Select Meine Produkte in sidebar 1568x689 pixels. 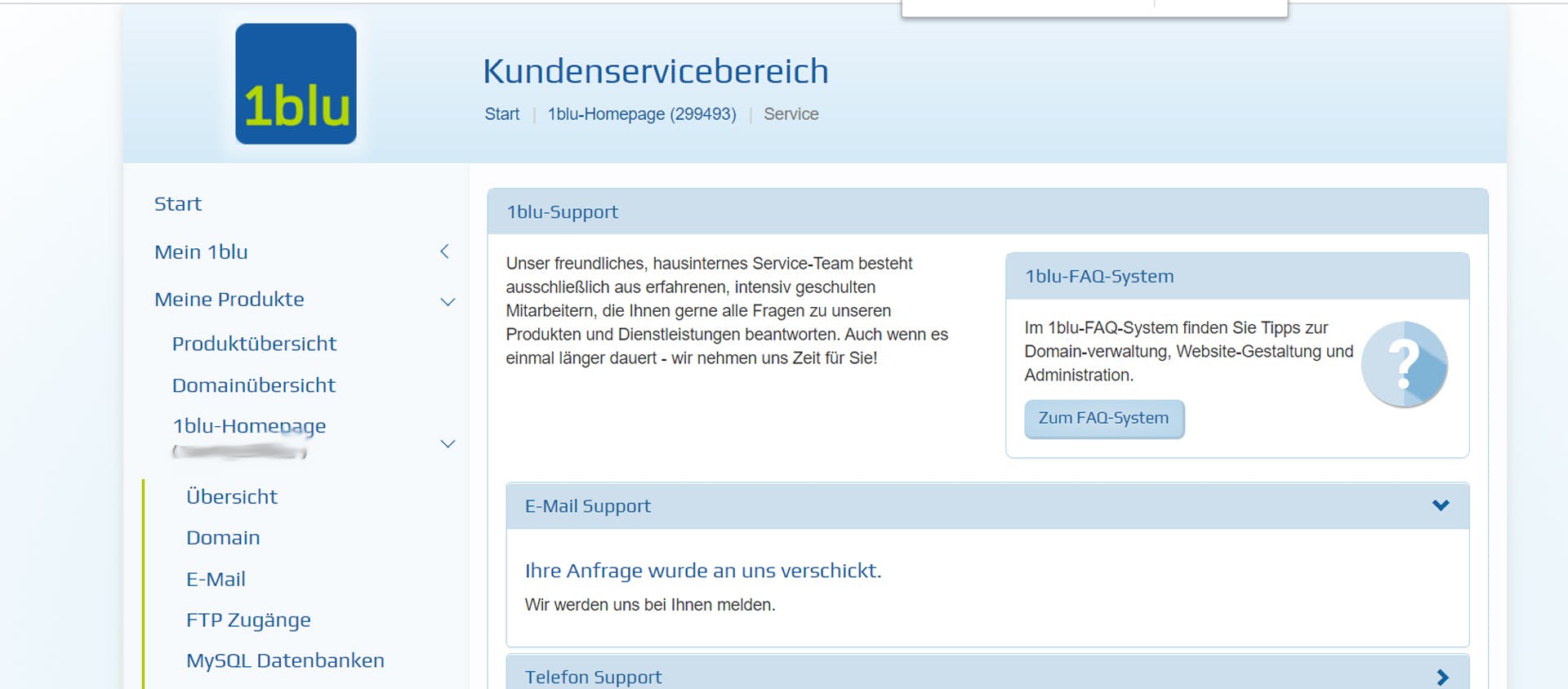coord(229,300)
